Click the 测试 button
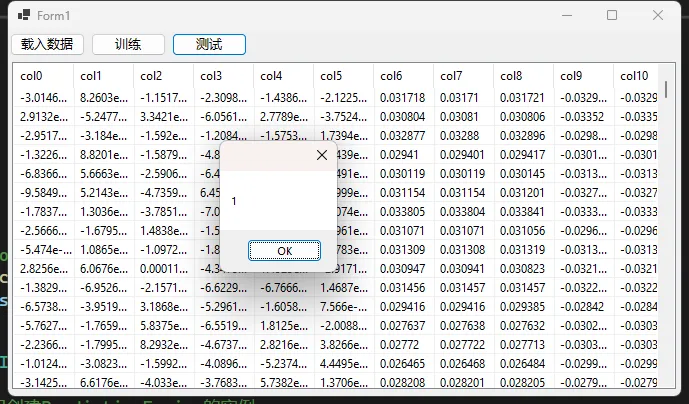This screenshot has height=404, width=689. [x=209, y=44]
